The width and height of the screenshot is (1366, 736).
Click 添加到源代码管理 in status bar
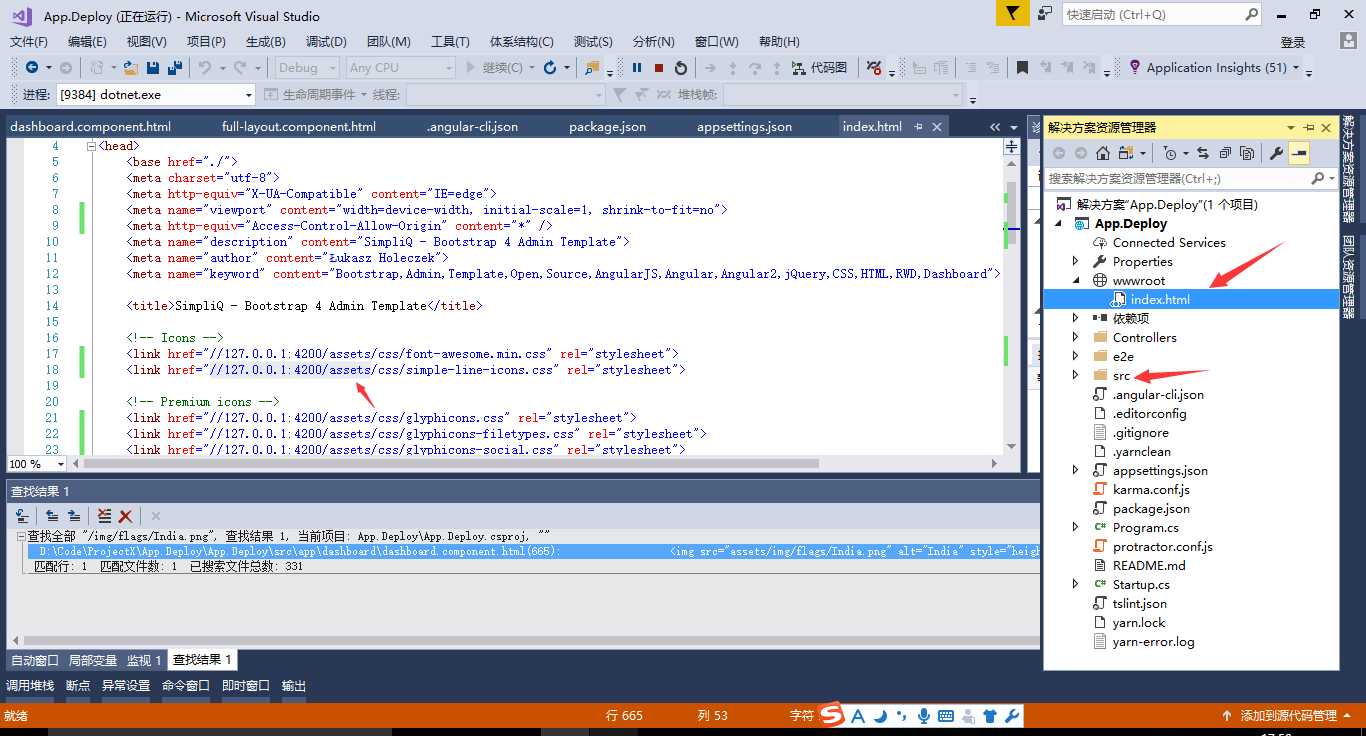(x=1288, y=716)
